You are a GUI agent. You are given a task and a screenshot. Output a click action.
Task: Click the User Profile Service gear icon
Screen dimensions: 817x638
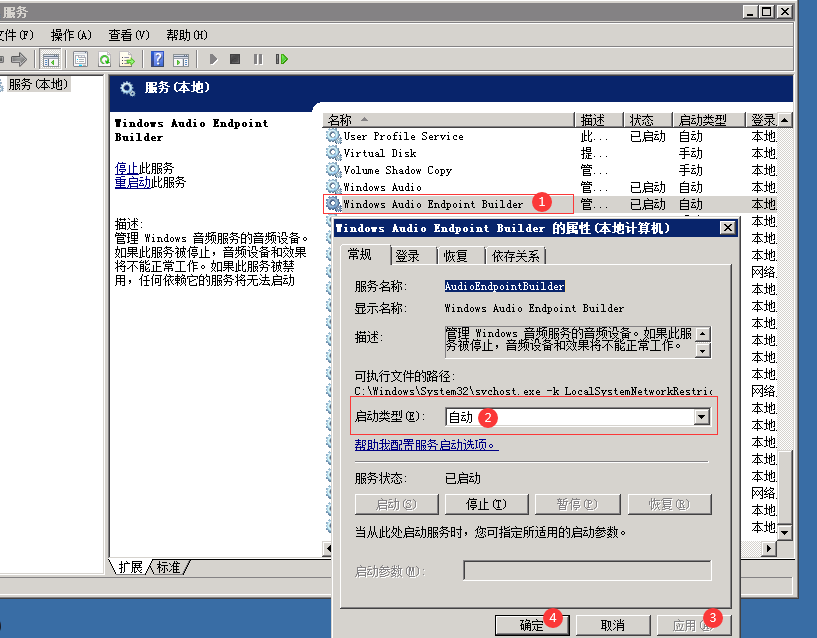[x=333, y=136]
